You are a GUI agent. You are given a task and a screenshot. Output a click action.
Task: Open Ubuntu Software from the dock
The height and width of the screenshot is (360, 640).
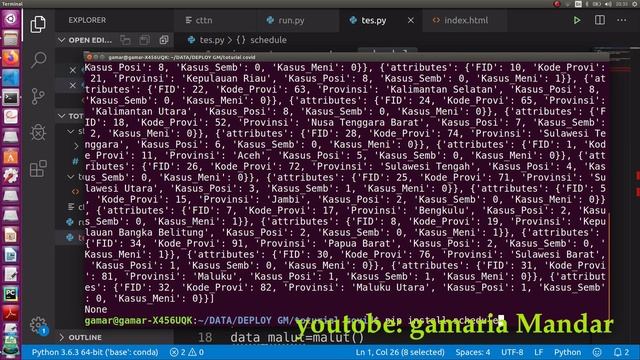pyautogui.click(x=11, y=156)
